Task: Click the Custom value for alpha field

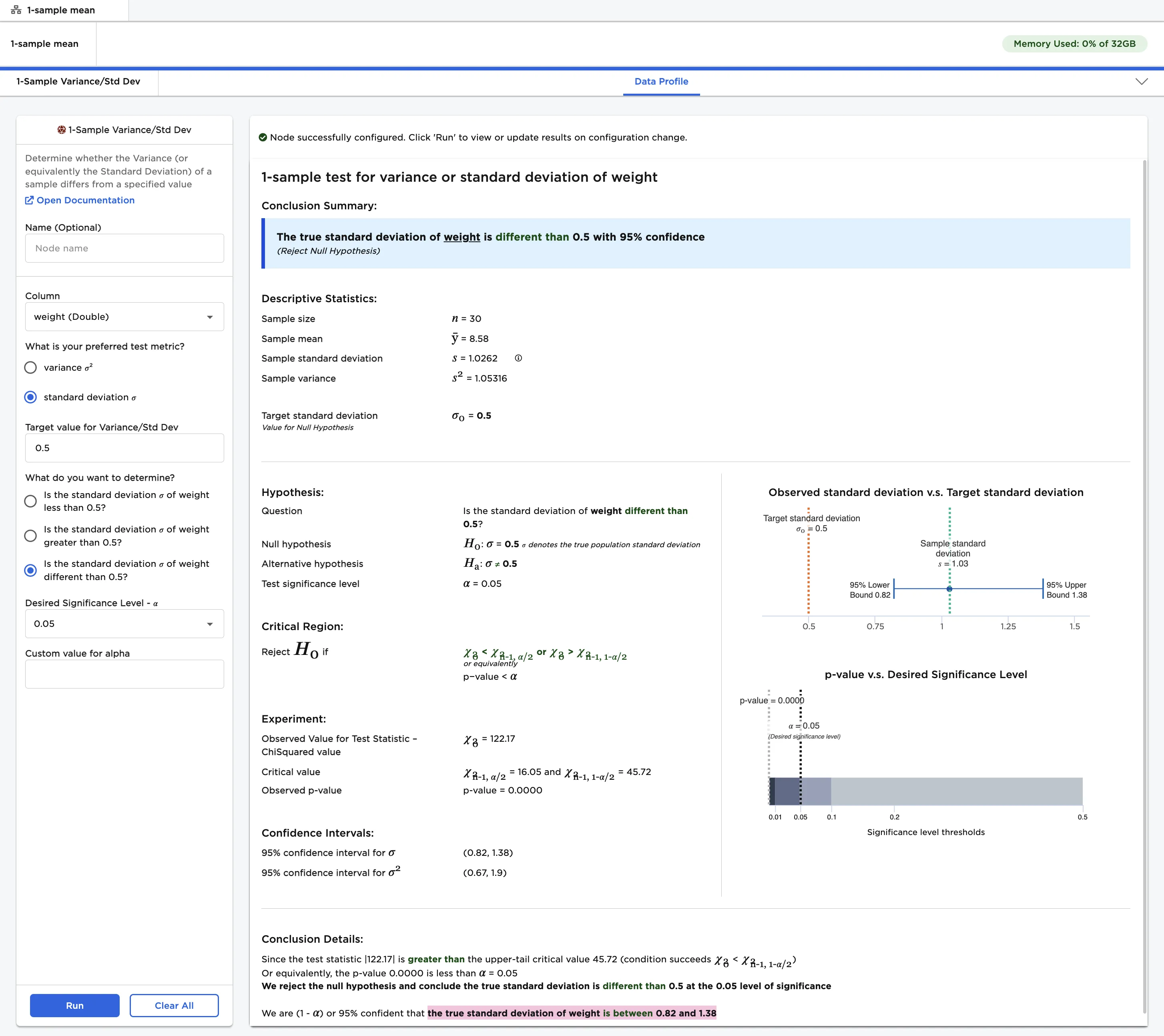Action: click(x=124, y=674)
